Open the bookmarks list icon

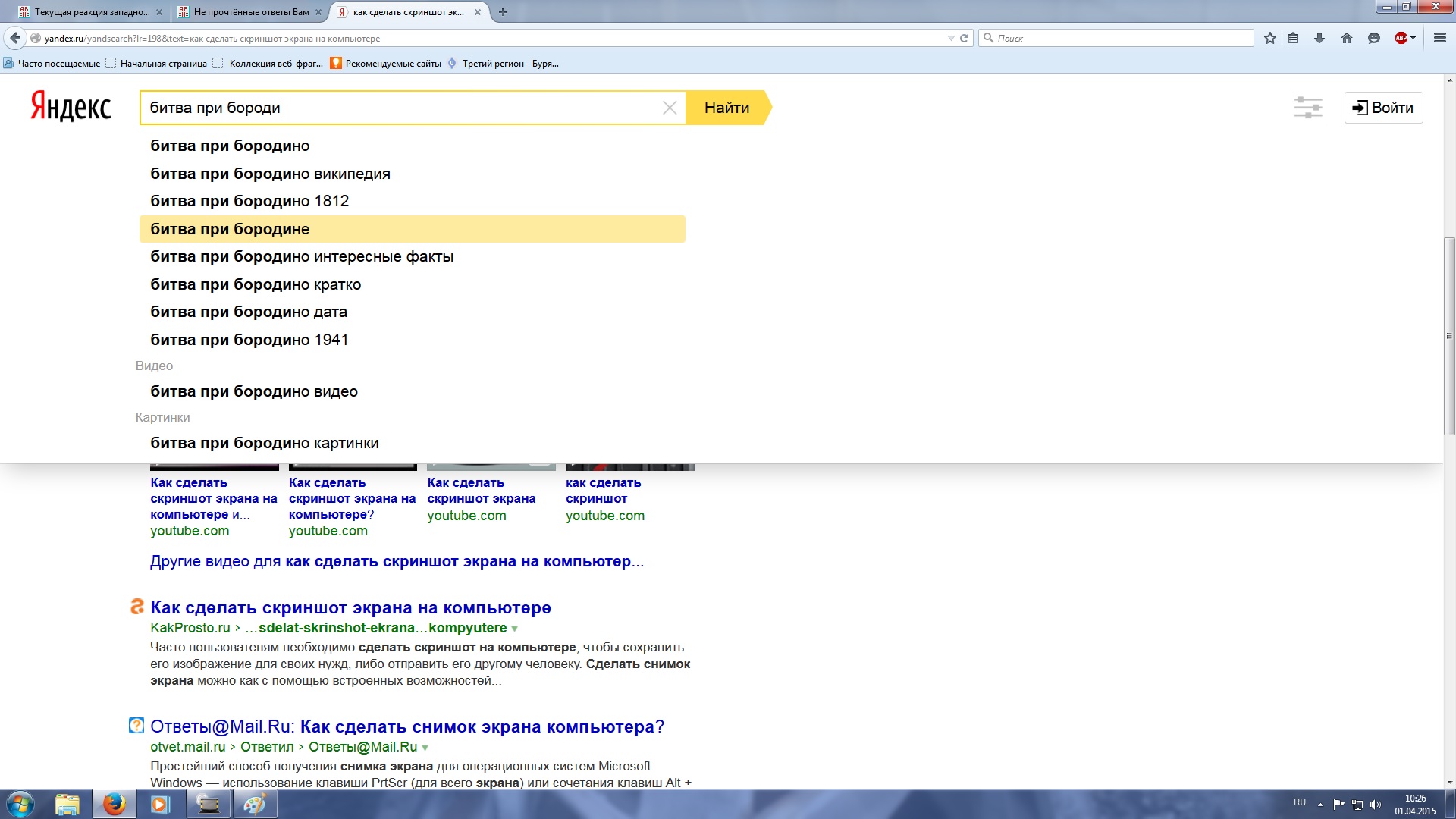(x=1294, y=38)
